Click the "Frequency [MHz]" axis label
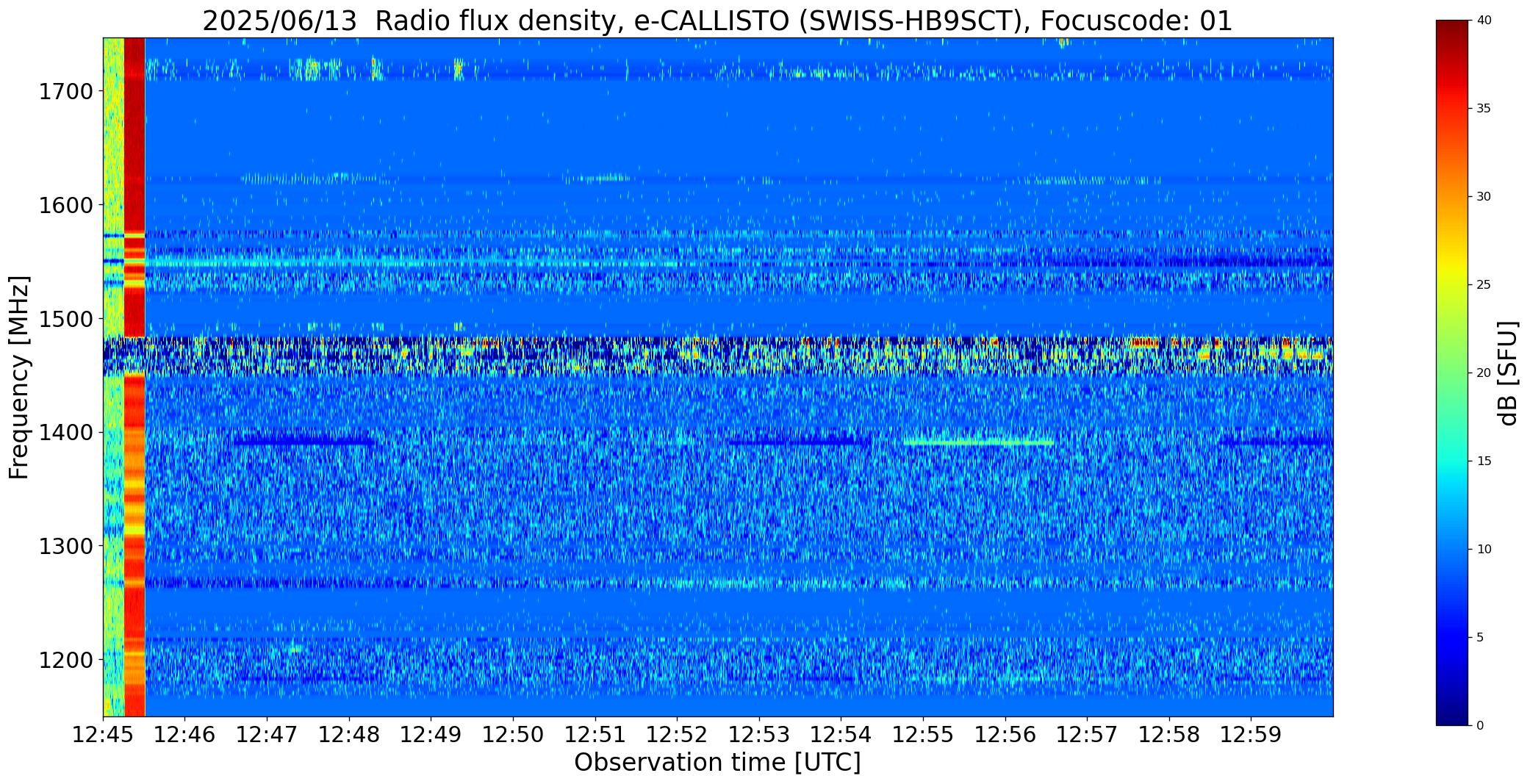1530x784 pixels. tap(19, 378)
